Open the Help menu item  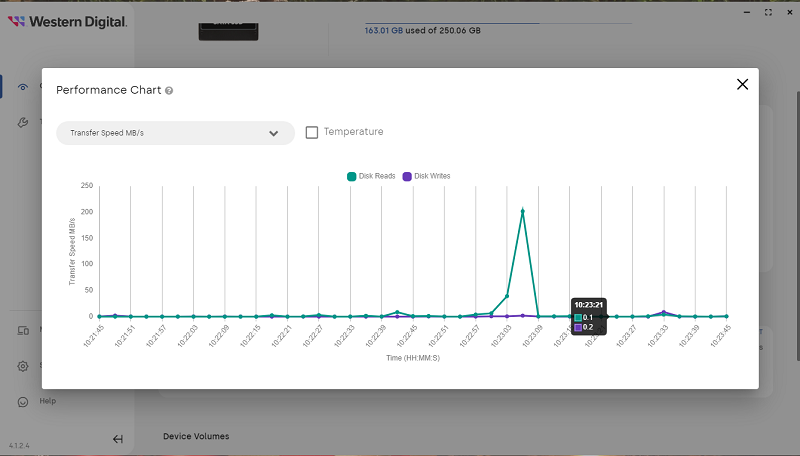pyautogui.click(x=47, y=401)
